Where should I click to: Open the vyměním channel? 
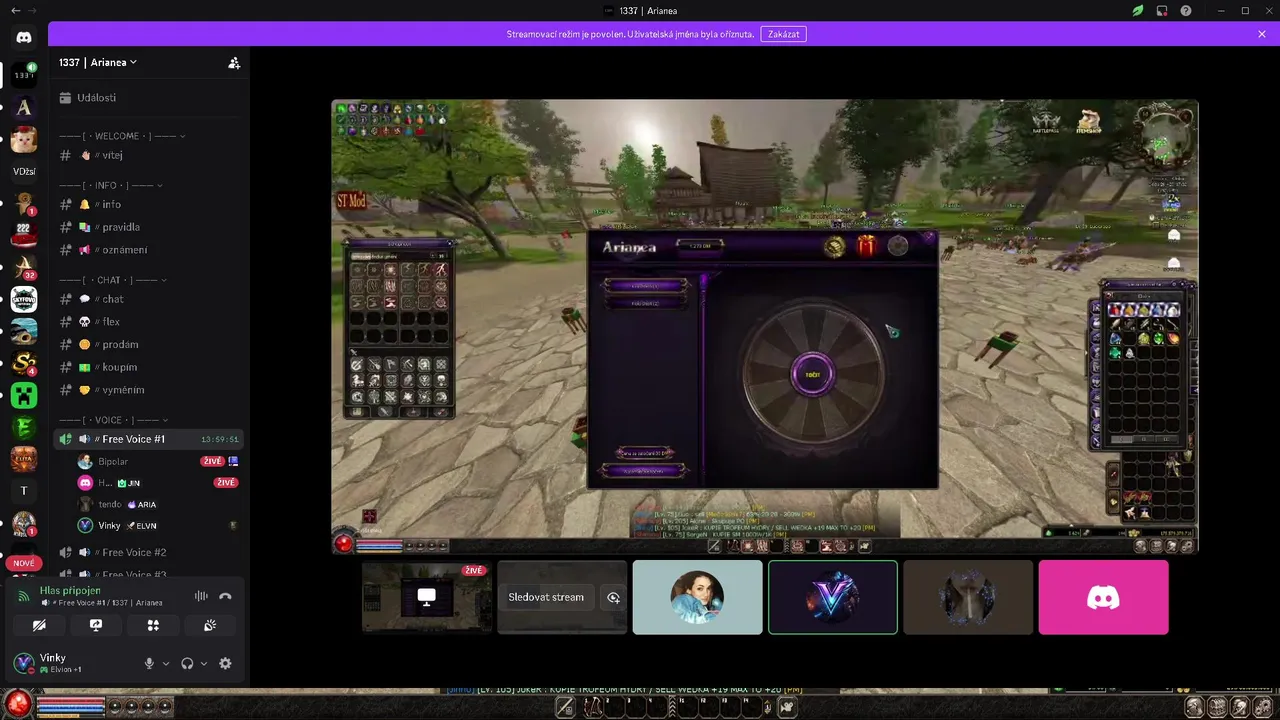150,390
